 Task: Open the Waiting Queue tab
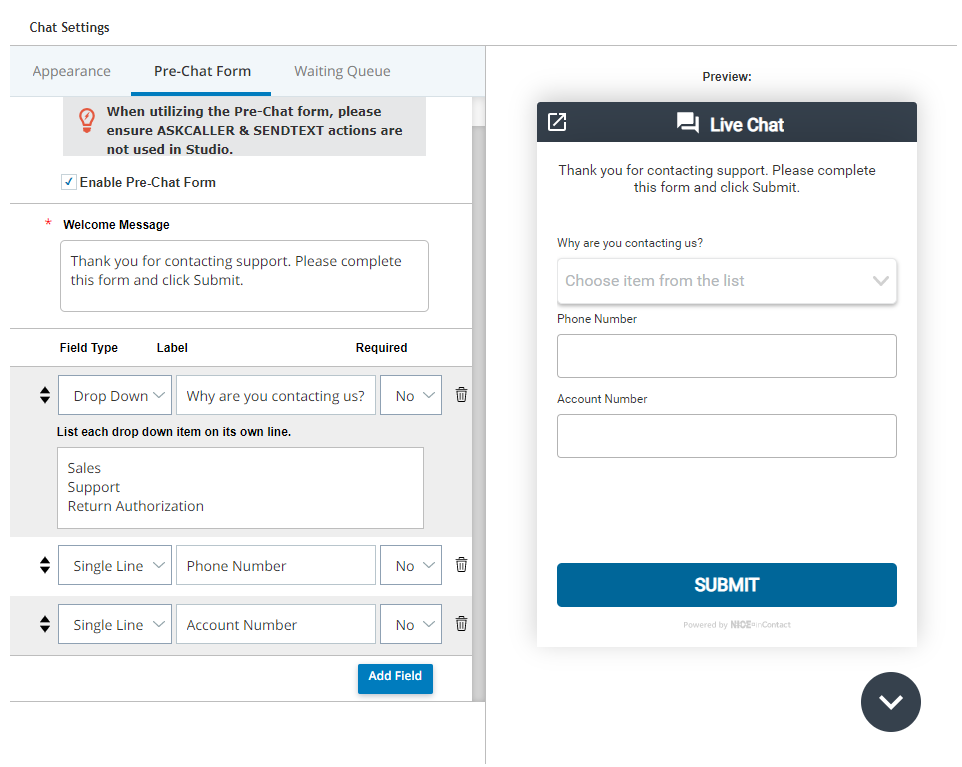[x=342, y=71]
